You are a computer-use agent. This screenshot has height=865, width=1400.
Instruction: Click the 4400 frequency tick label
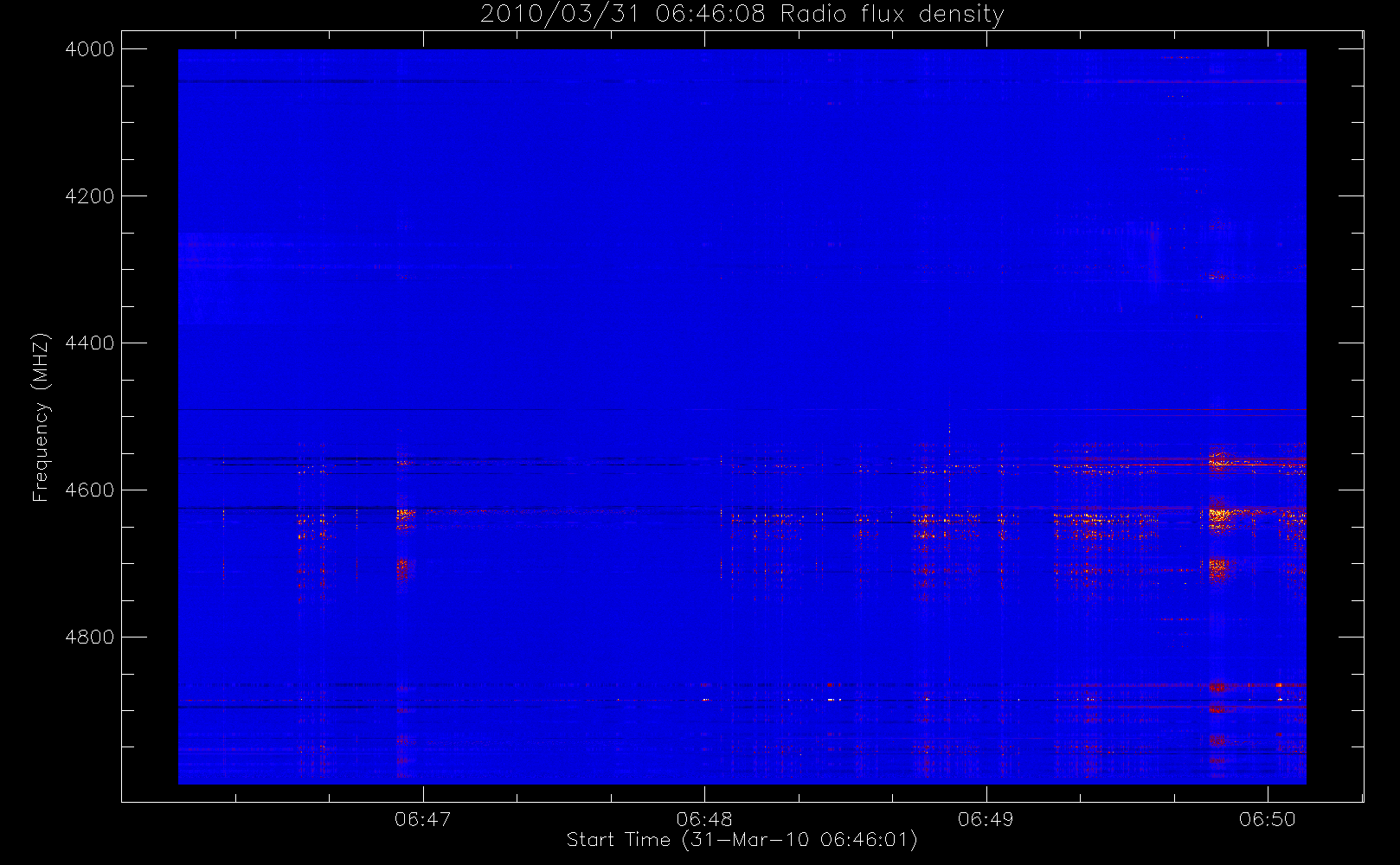pos(89,343)
